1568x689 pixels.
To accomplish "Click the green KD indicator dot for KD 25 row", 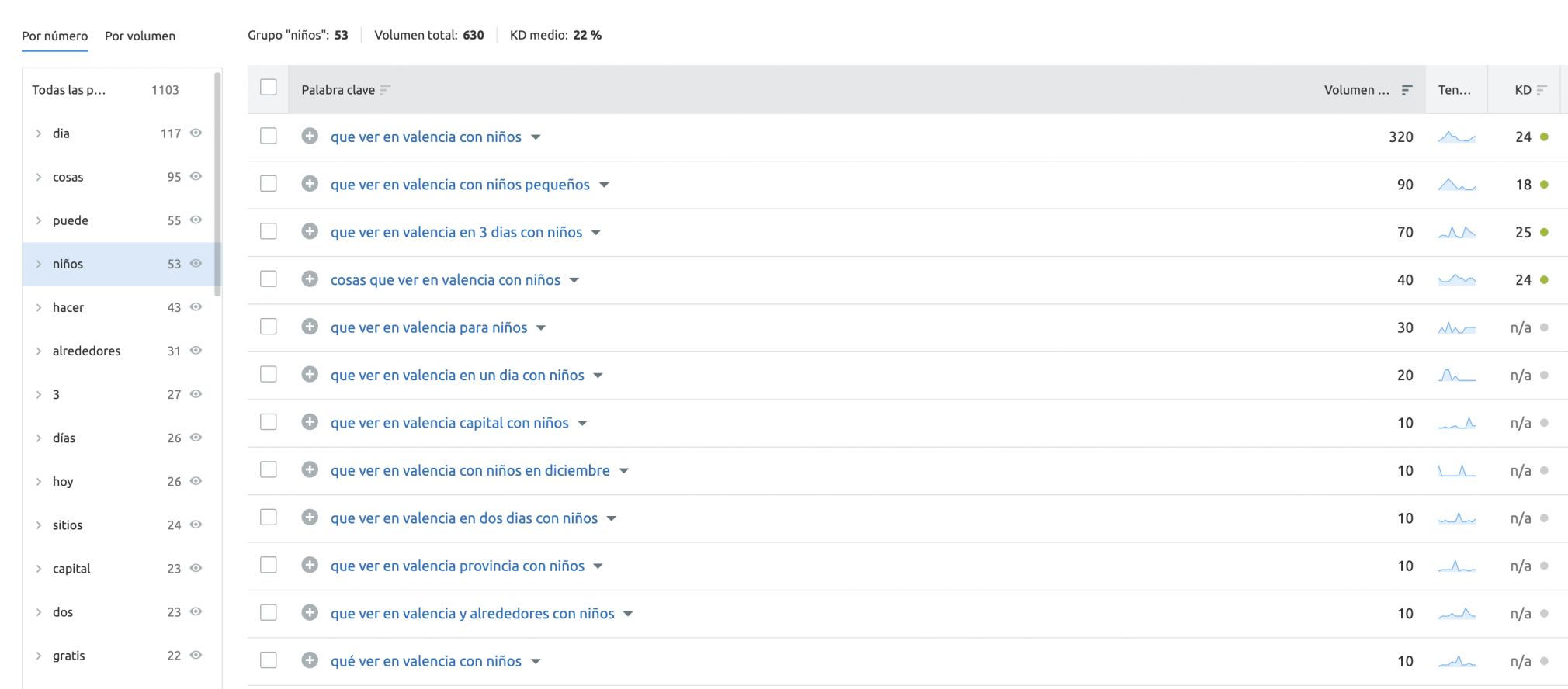I will 1544,232.
